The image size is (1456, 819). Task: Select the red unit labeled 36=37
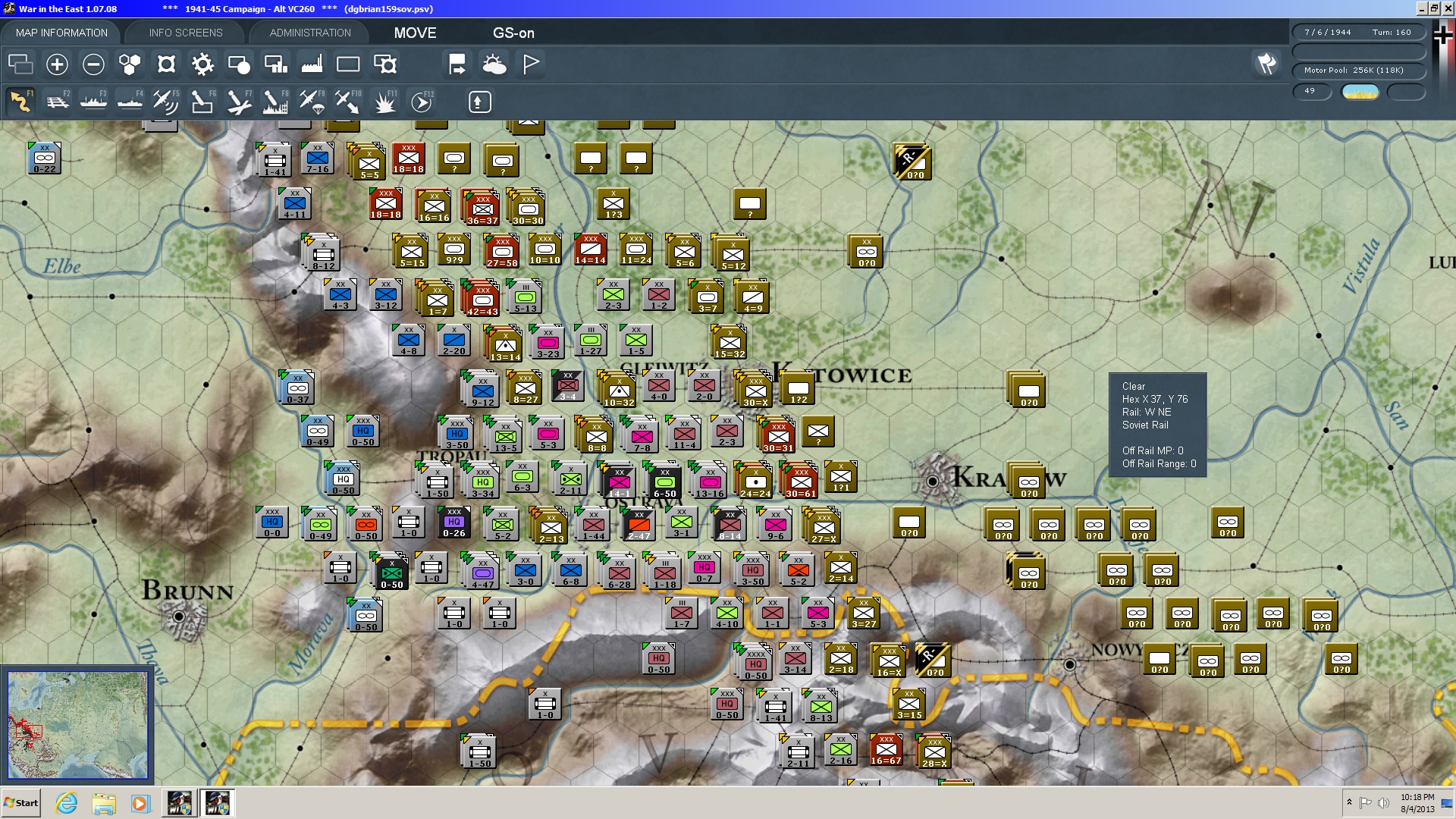(x=482, y=209)
